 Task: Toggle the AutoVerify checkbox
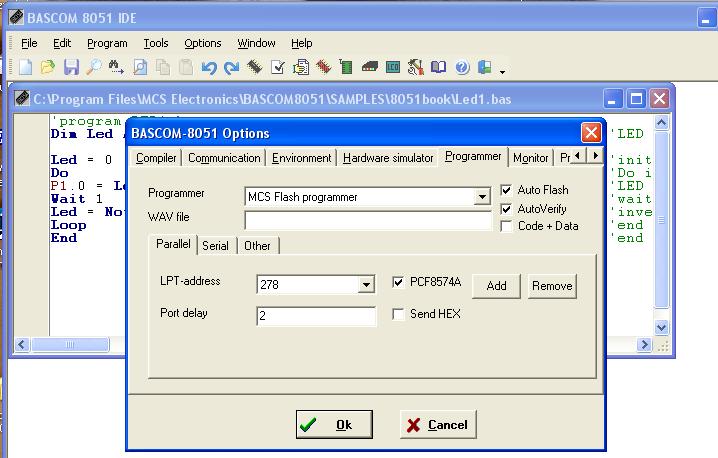click(x=506, y=209)
